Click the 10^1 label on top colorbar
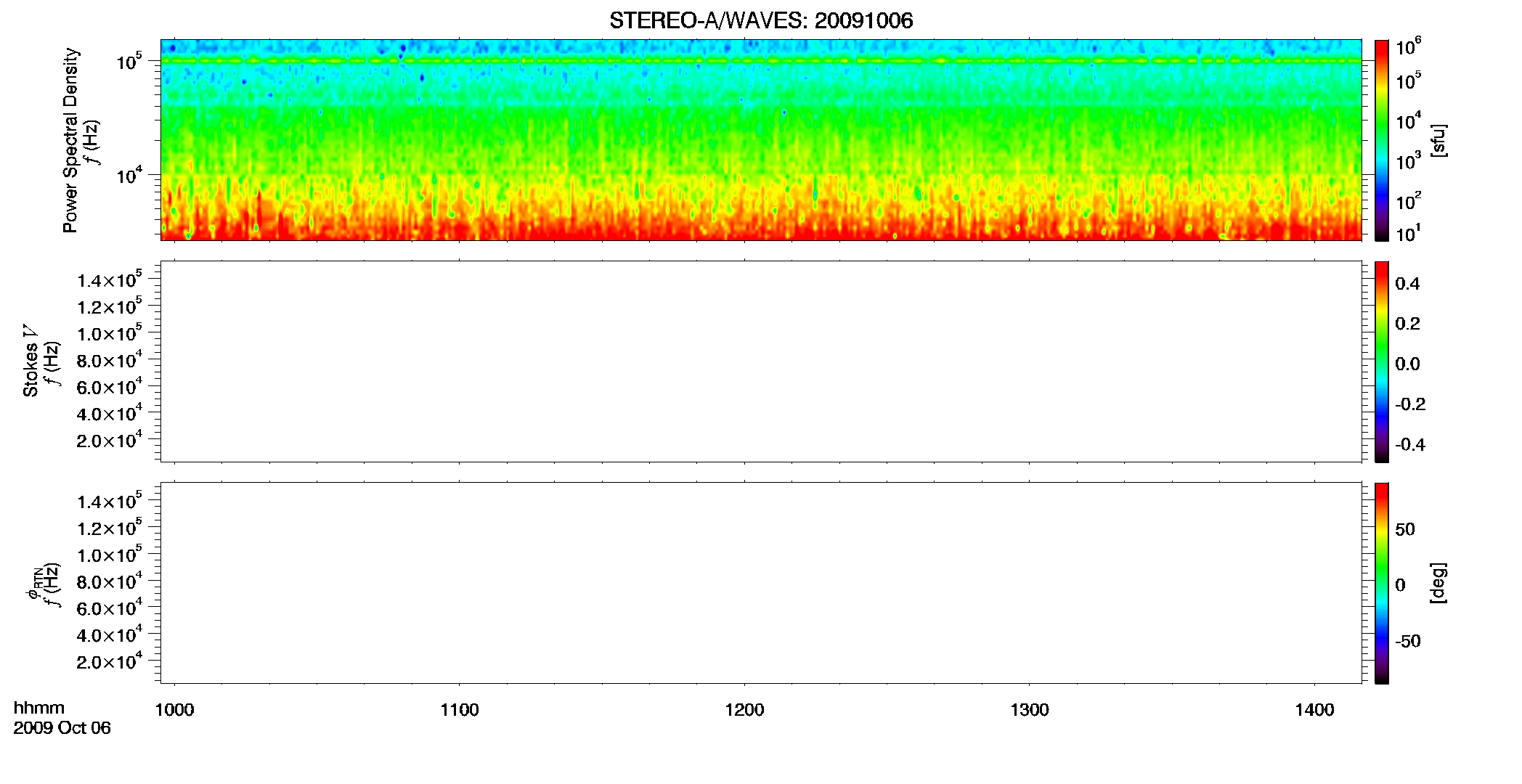 pos(1409,234)
